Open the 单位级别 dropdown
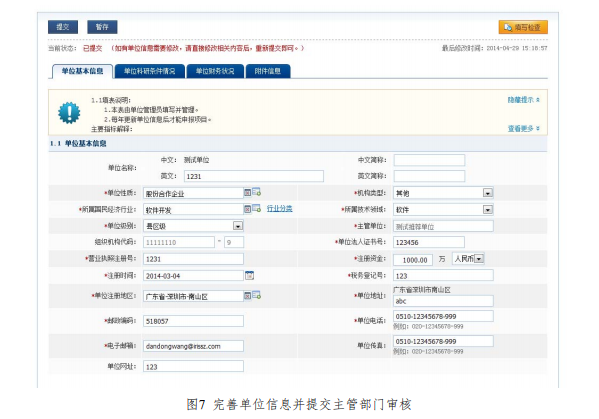The width and height of the screenshot is (599, 419). (238, 226)
